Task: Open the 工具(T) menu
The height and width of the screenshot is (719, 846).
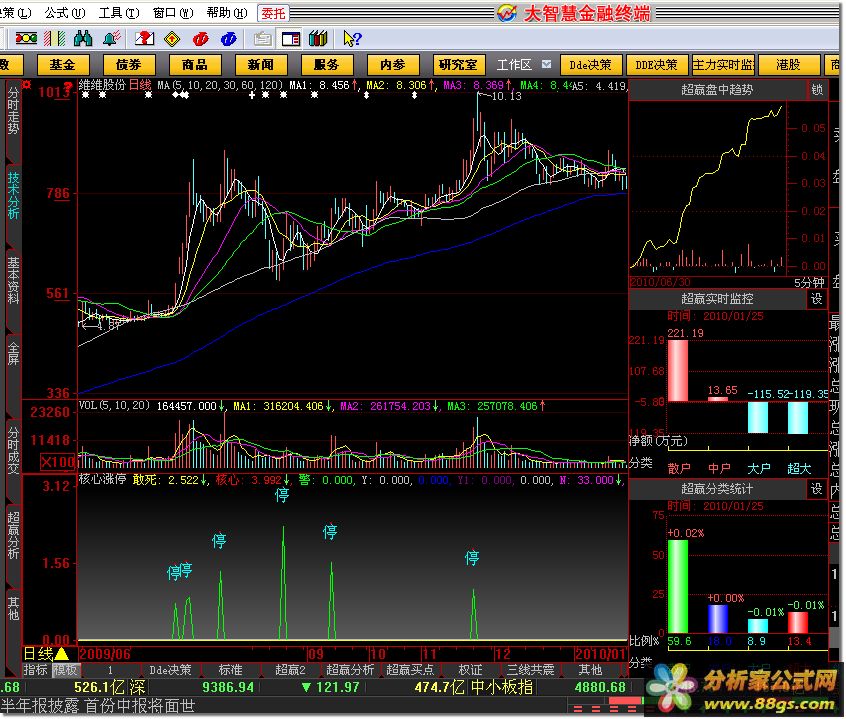Action: (x=119, y=12)
